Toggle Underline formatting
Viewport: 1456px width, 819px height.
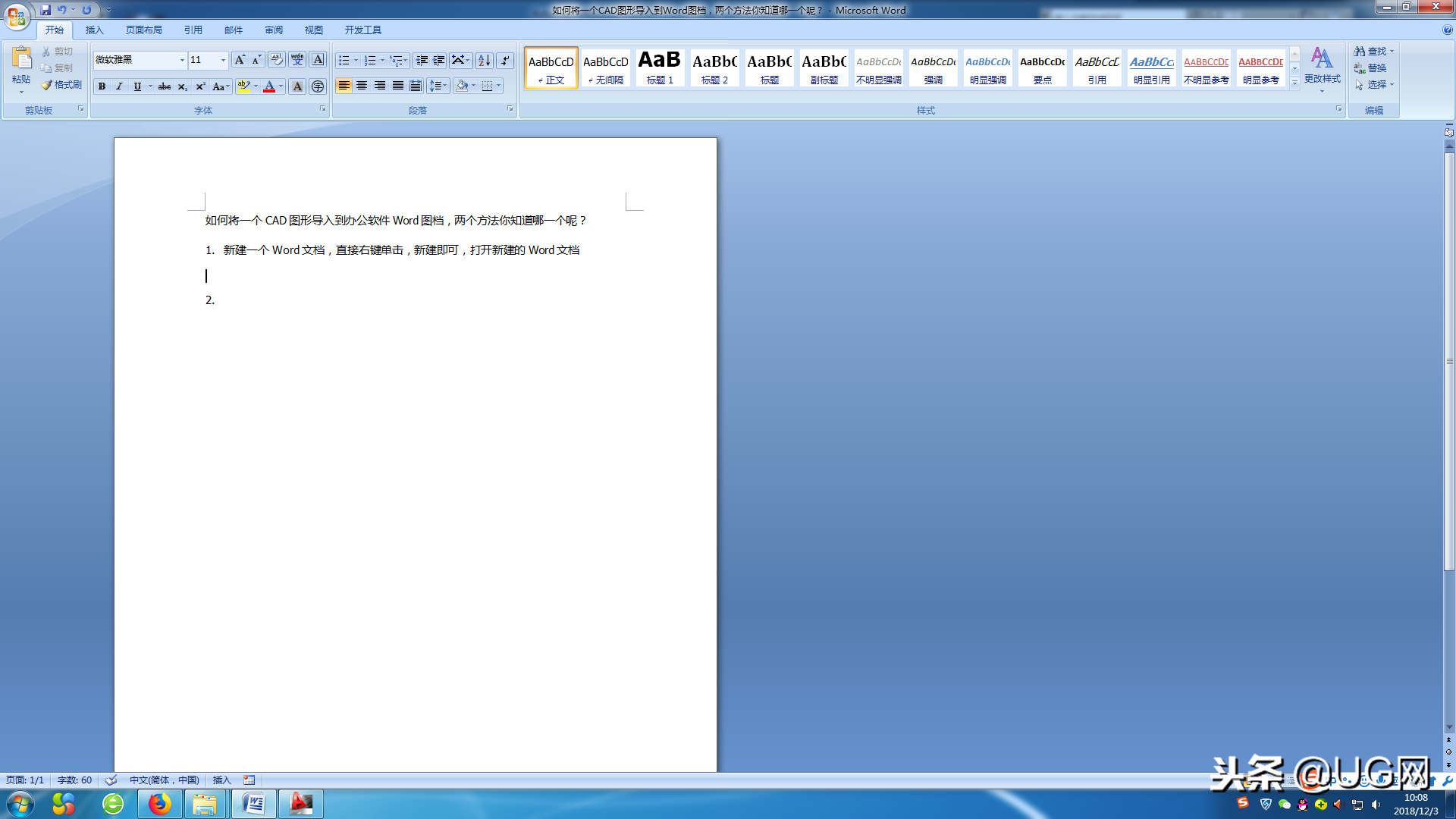137,86
